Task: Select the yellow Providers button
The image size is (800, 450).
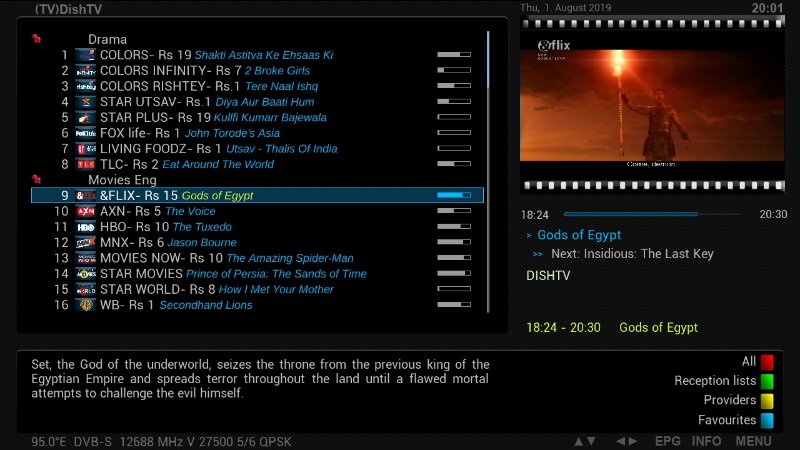Action: (767, 401)
